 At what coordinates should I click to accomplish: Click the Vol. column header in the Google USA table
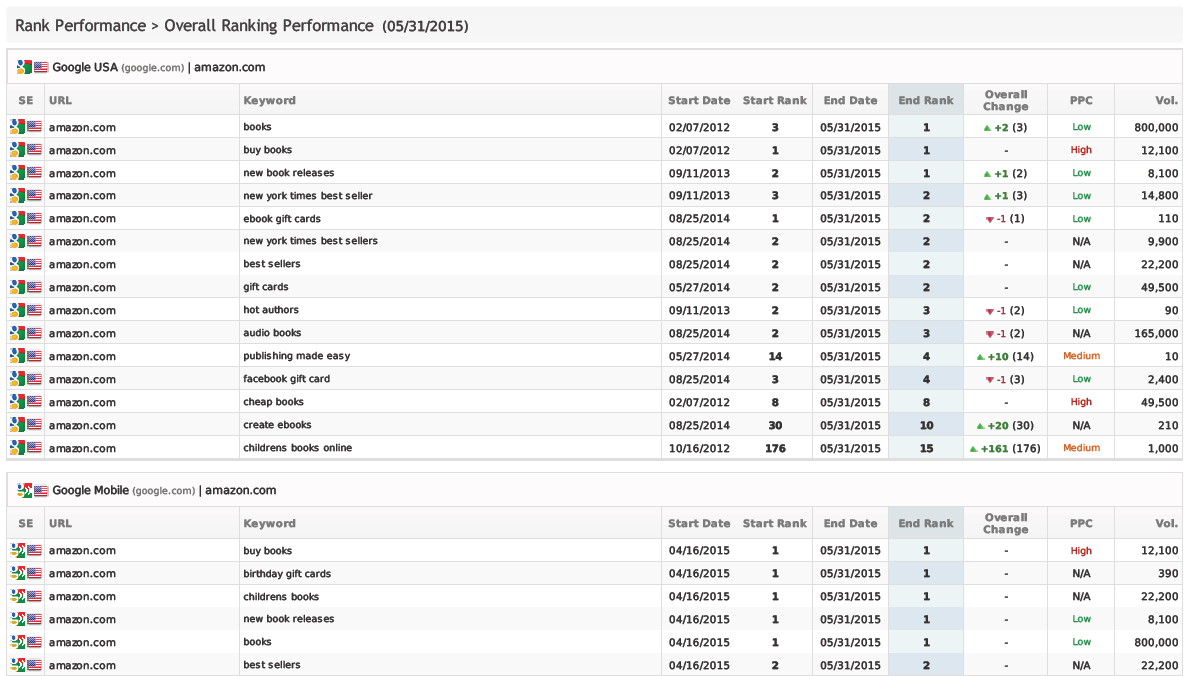[x=1166, y=100]
